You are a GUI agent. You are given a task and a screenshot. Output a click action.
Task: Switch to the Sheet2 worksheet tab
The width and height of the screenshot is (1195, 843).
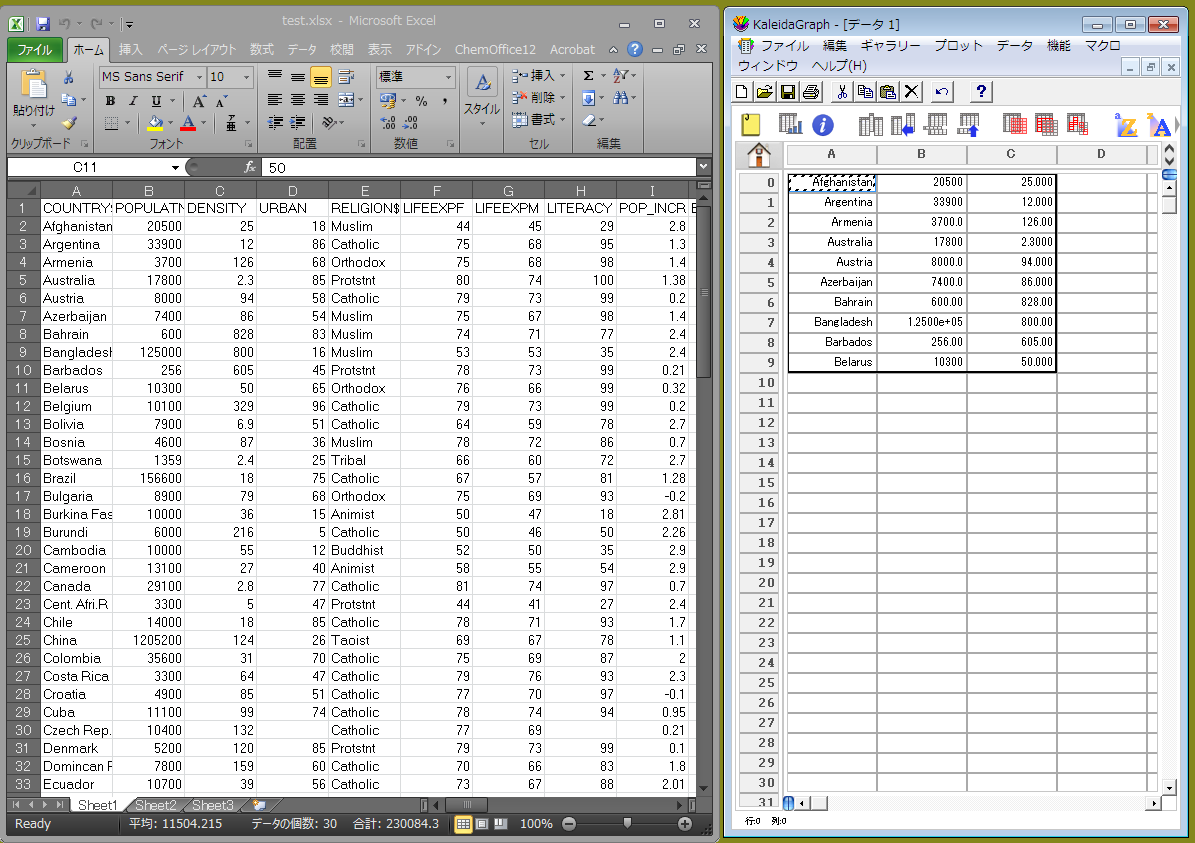click(x=155, y=805)
